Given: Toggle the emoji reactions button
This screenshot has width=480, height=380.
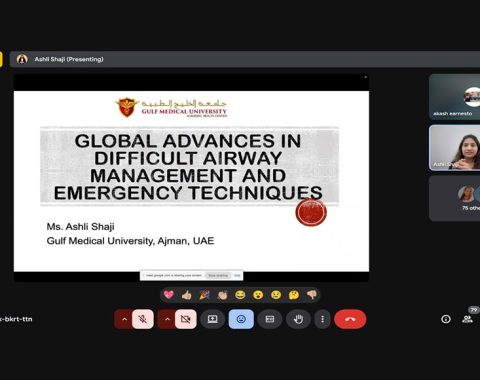Looking at the screenshot, I should click(241, 319).
